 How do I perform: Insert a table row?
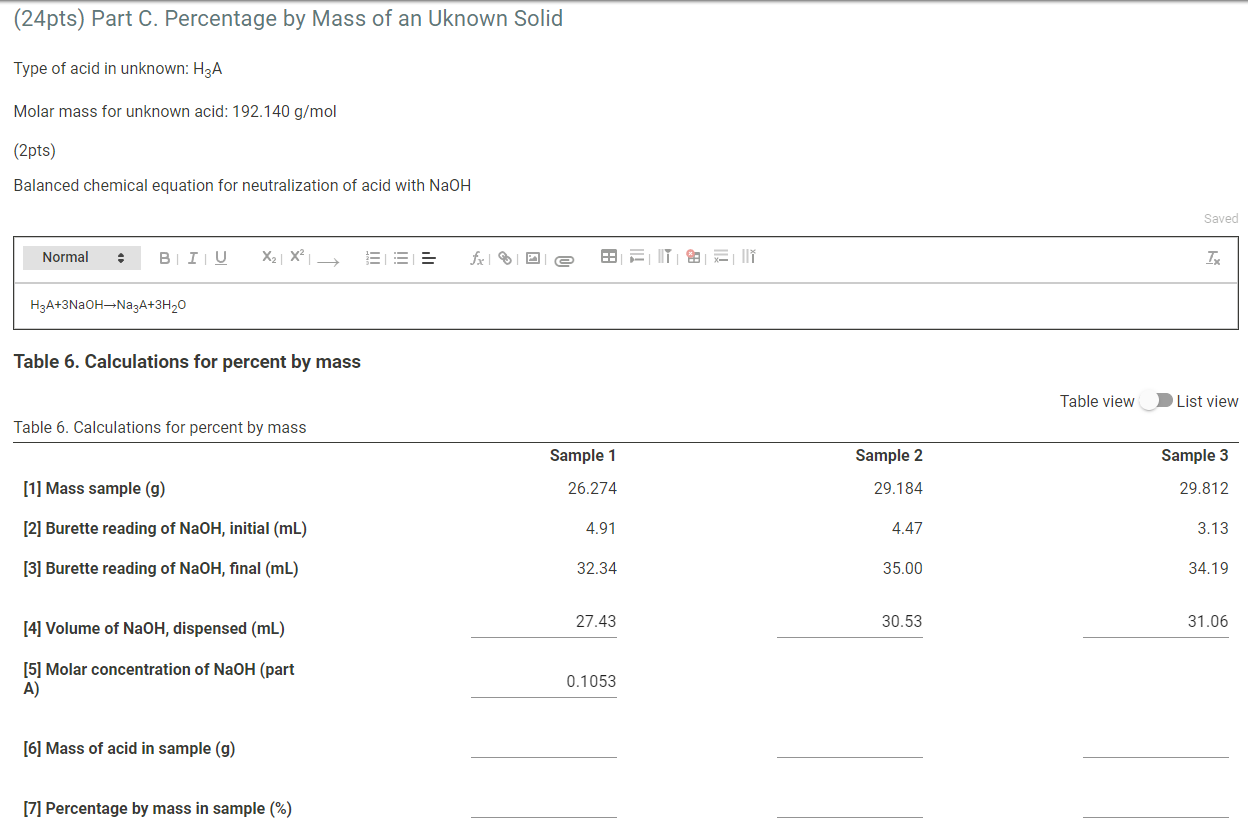638,257
